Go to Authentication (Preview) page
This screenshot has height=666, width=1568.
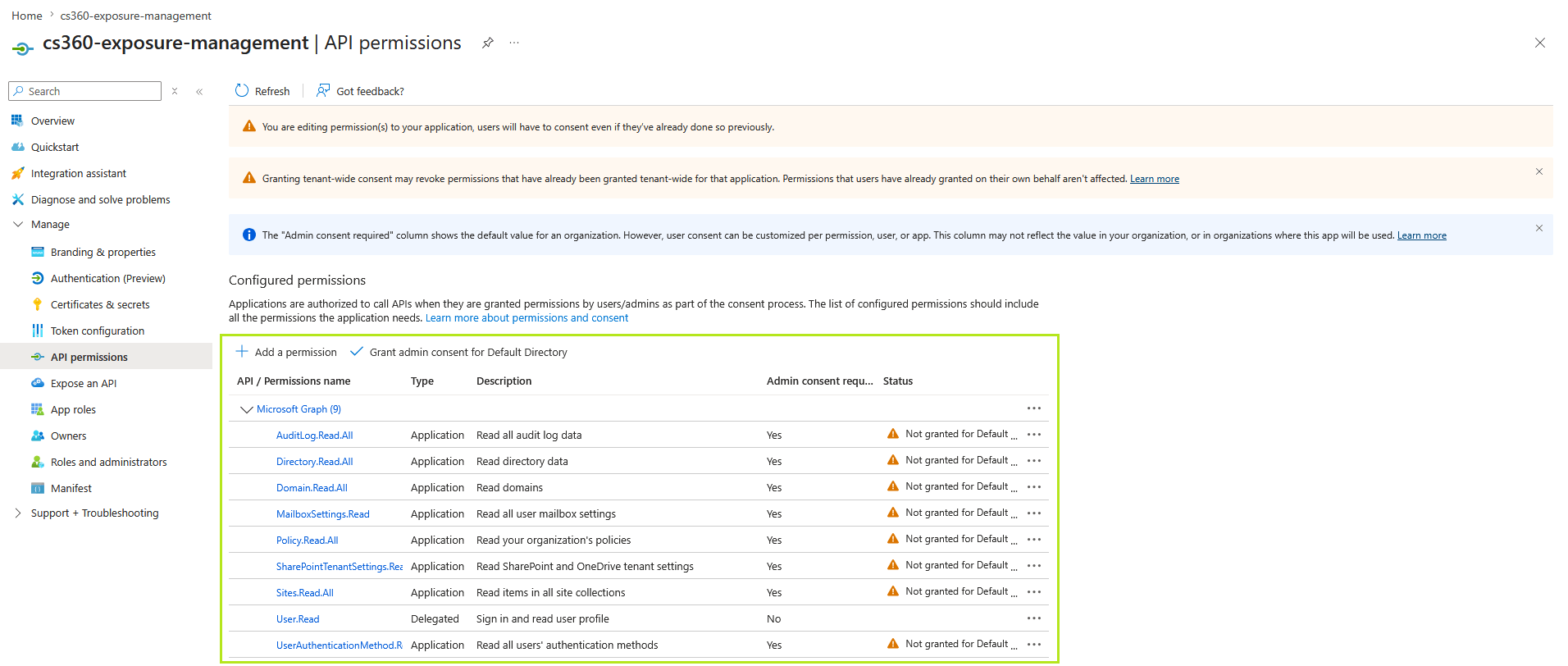coord(108,278)
